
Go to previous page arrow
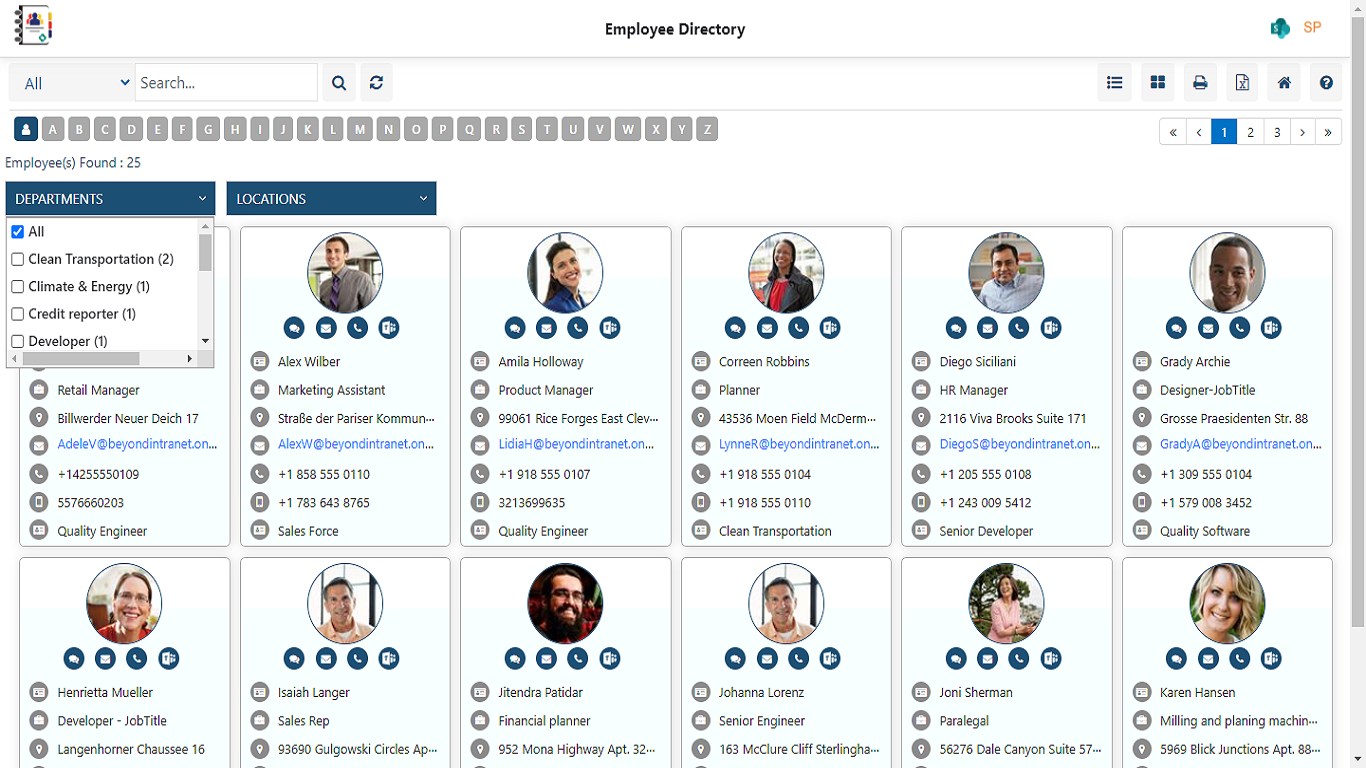(x=1198, y=132)
